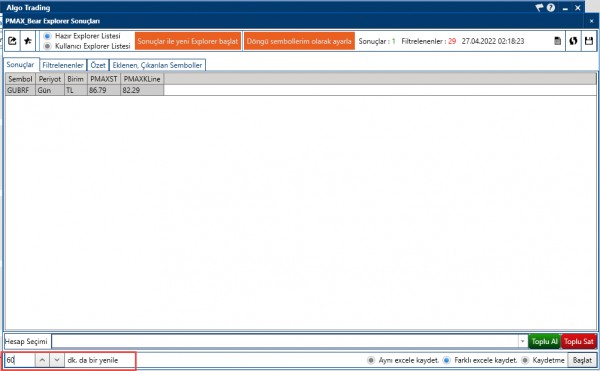Select Aynı excele kaydet option
Viewport: 600px width, 371px height.
[x=371, y=360]
